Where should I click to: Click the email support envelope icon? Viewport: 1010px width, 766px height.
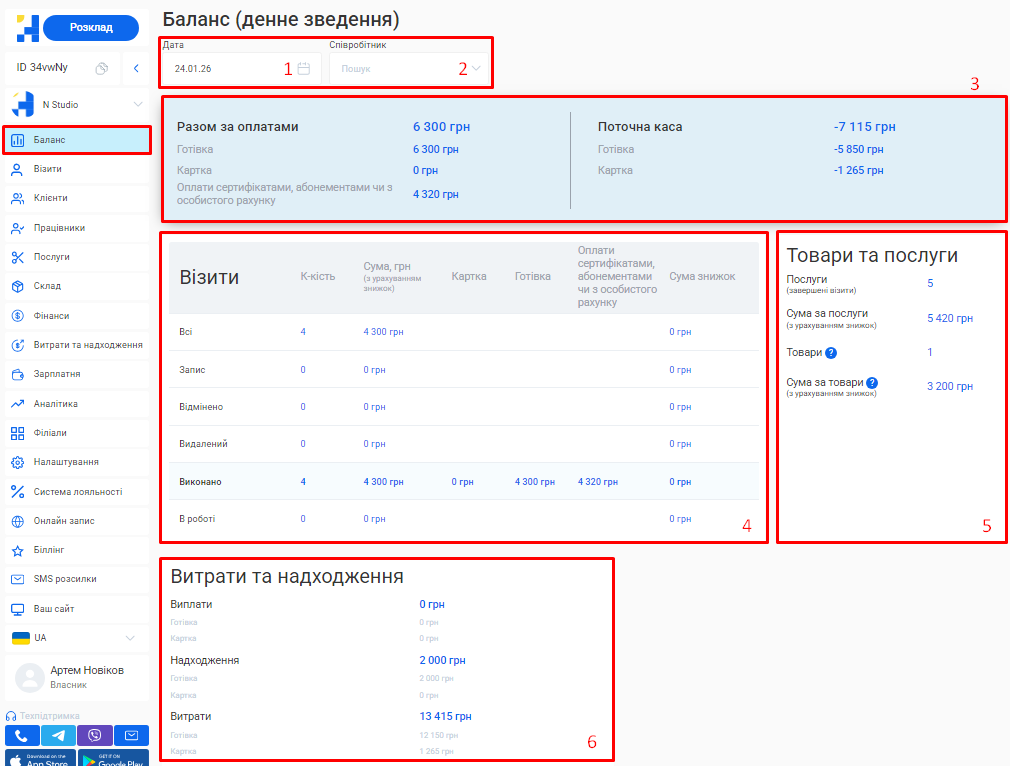click(130, 735)
